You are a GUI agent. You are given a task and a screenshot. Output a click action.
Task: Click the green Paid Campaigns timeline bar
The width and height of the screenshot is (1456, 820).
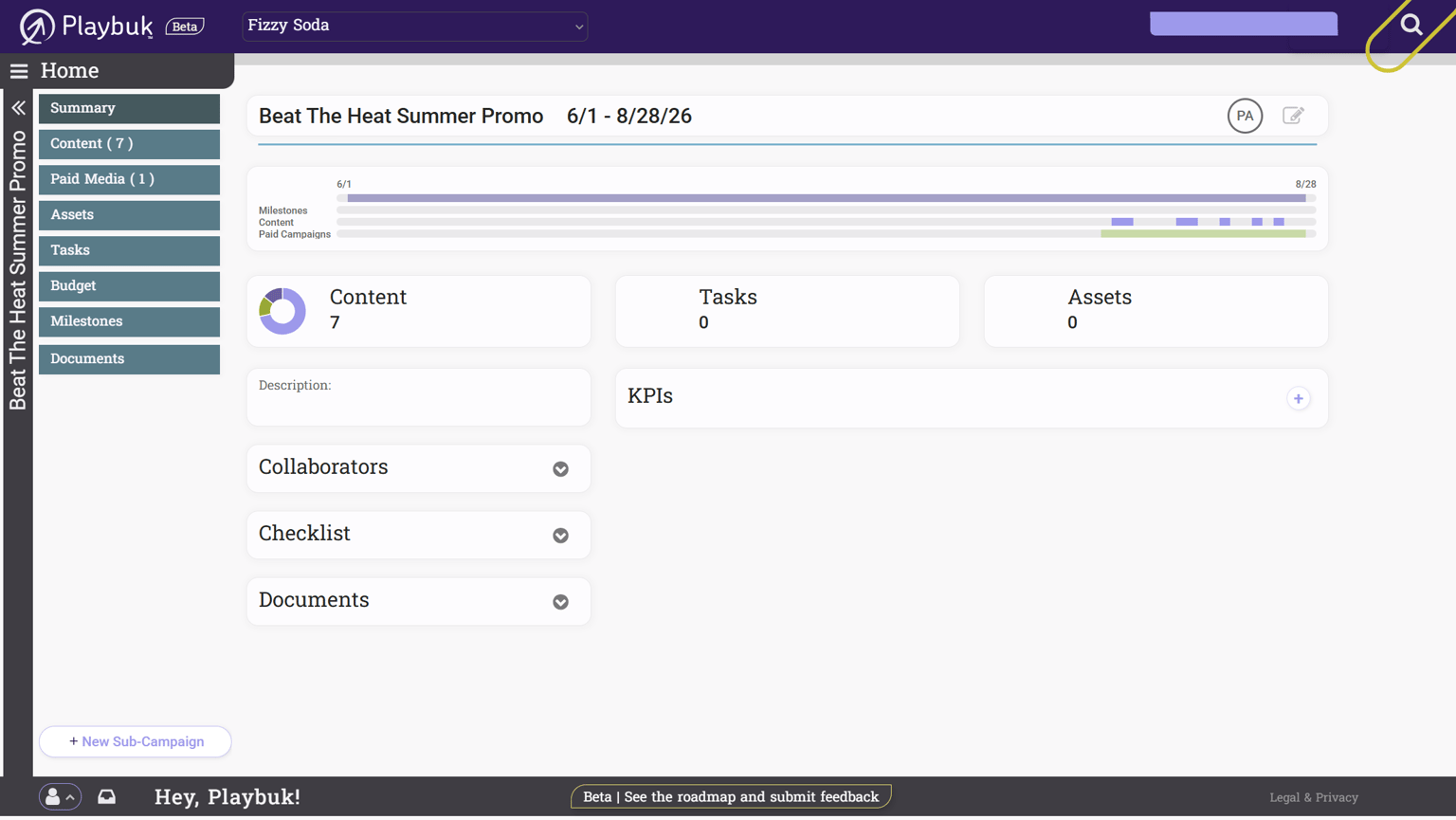1203,234
